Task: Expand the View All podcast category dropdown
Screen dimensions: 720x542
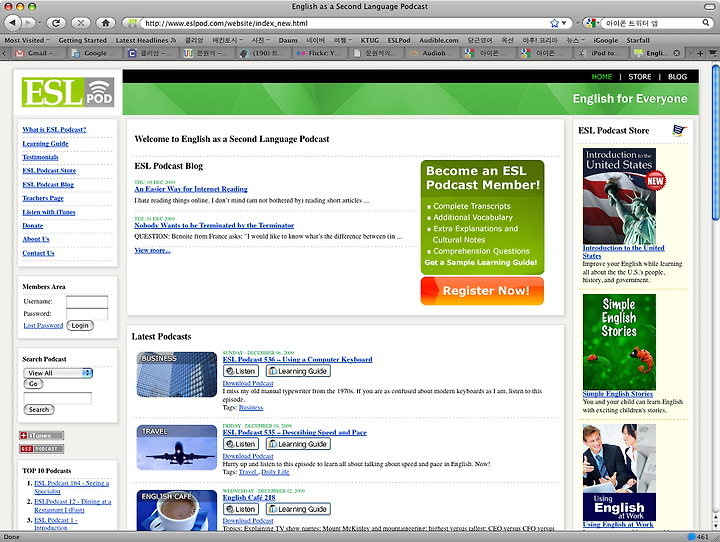Action: (58, 373)
